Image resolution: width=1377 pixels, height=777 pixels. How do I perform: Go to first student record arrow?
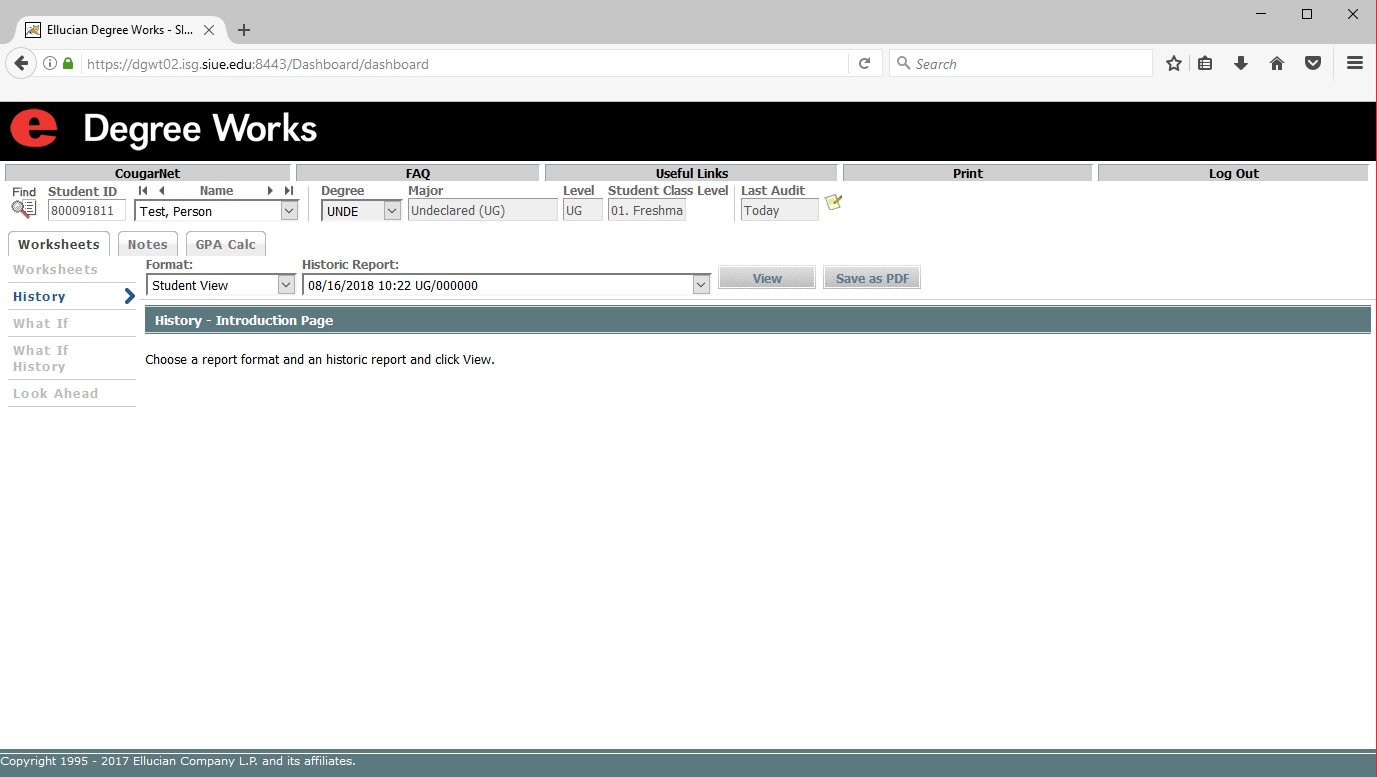(143, 191)
